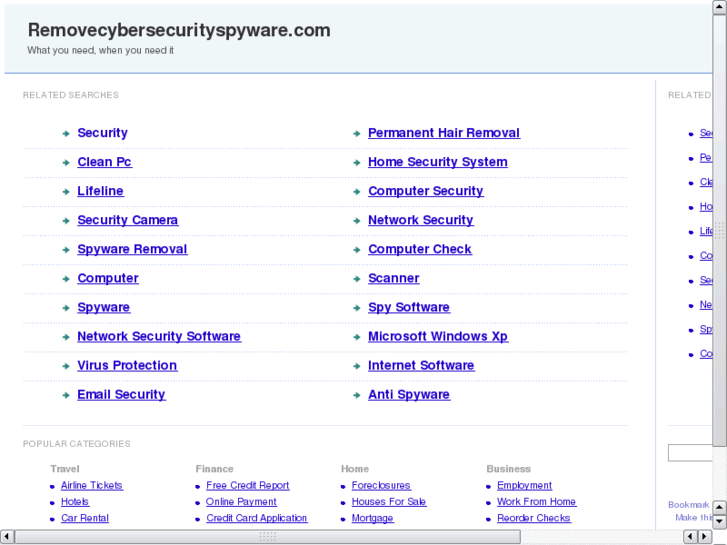727x545 pixels.
Task: Follow the Microsoft Windows Xp link
Action: [437, 337]
